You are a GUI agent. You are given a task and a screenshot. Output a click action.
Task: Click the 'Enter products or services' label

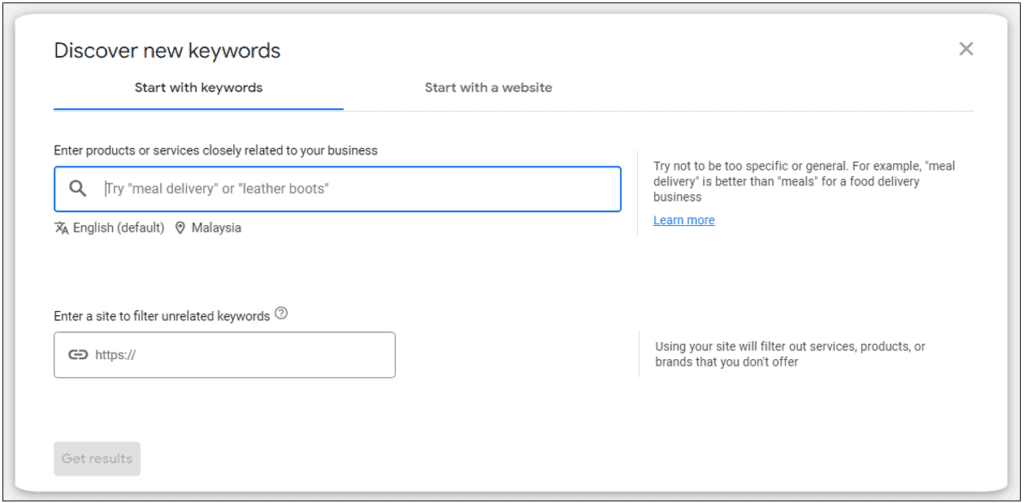click(216, 151)
